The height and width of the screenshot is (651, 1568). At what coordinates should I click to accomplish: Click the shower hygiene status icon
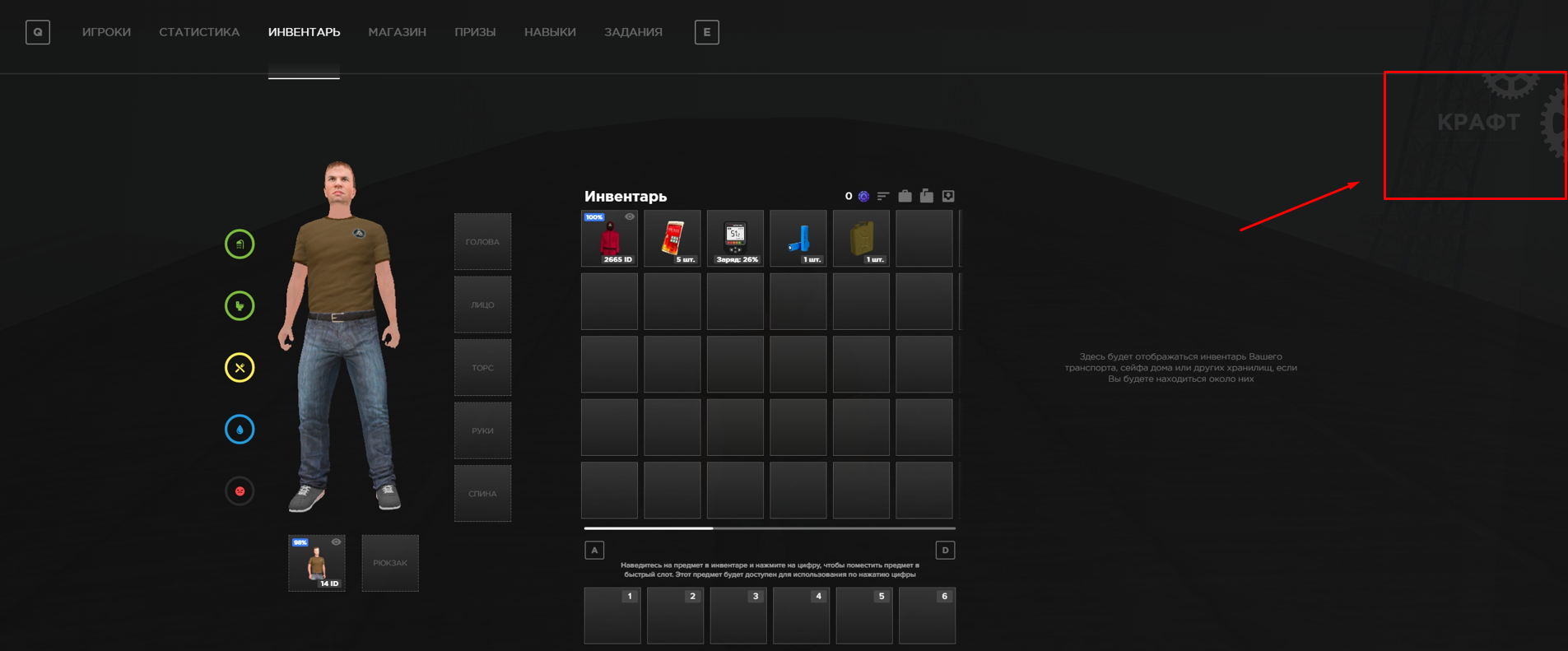coord(240,244)
